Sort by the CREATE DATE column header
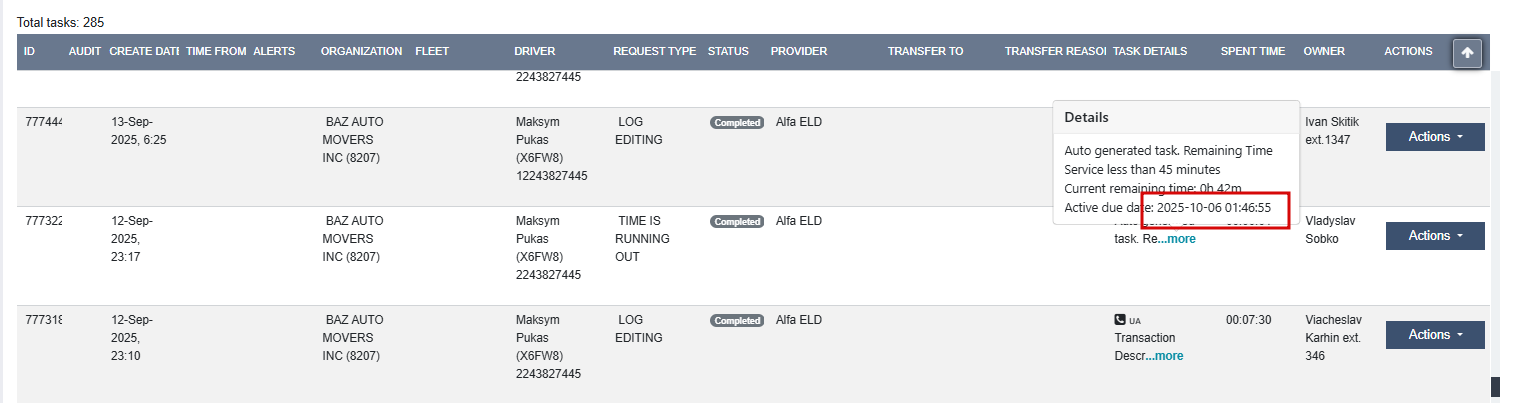The image size is (1522, 403). (x=144, y=51)
